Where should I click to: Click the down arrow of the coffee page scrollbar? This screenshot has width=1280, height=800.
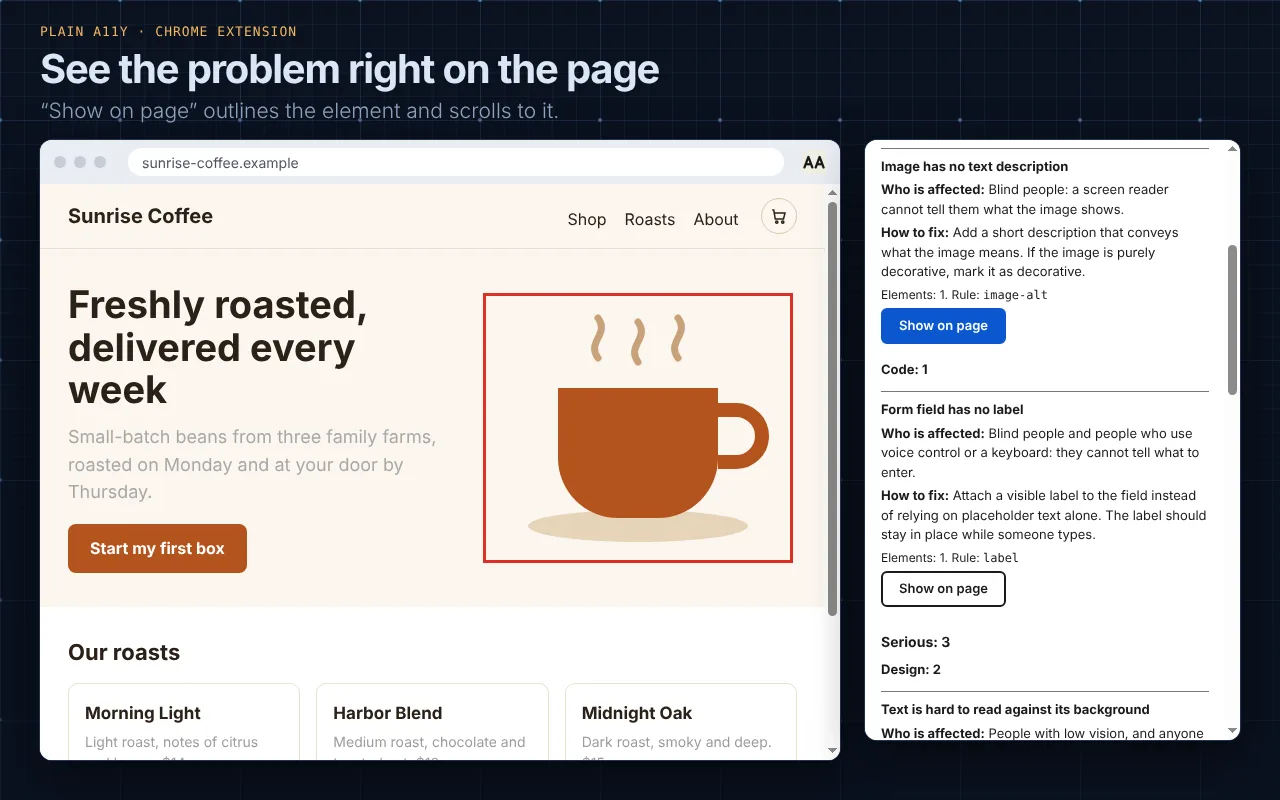(x=833, y=750)
